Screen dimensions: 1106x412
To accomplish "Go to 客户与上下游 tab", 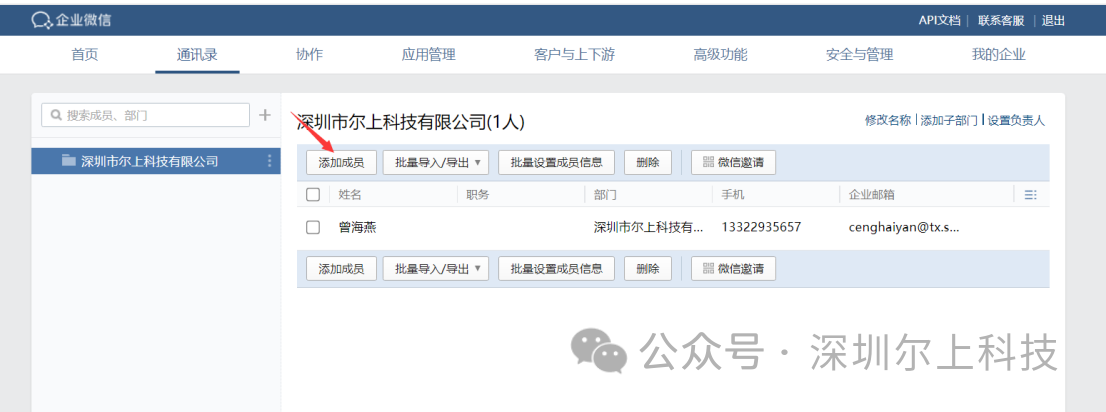I will tap(574, 55).
